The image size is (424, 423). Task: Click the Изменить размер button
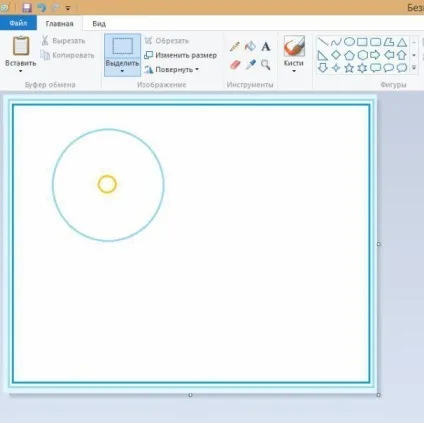point(180,55)
